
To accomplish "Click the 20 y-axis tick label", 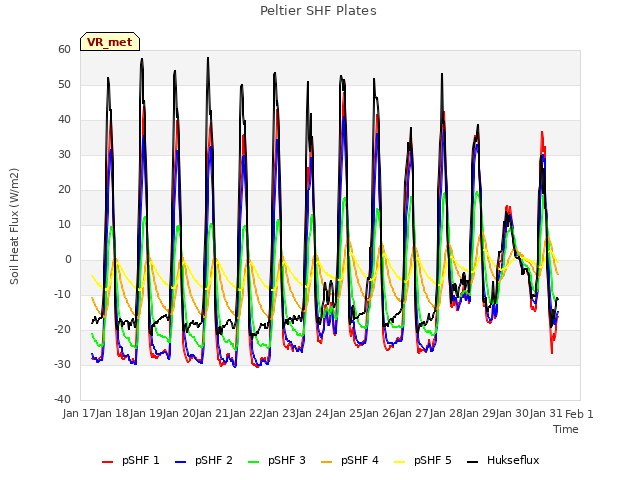I will [x=64, y=189].
